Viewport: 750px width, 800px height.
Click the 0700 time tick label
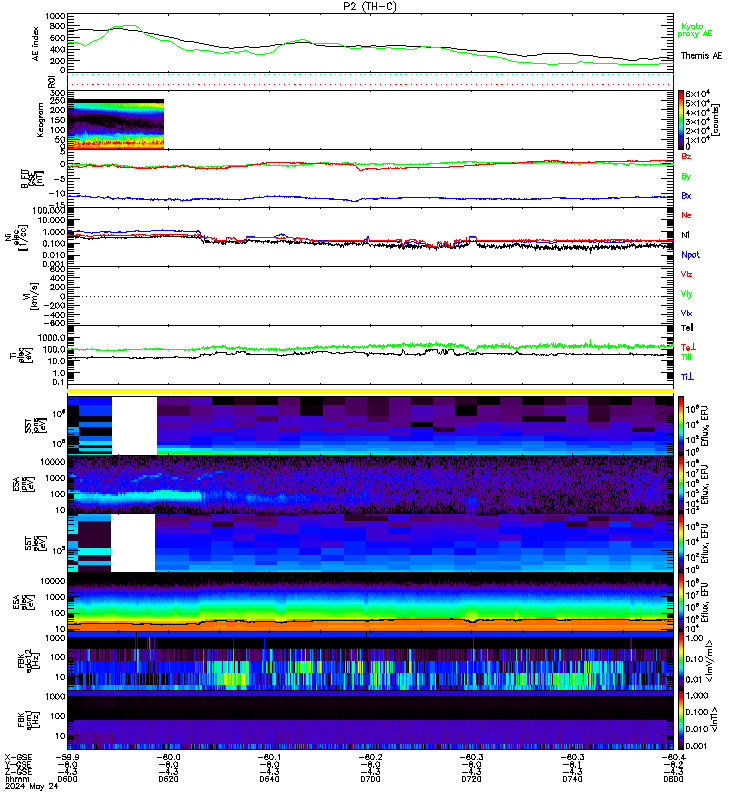(370, 779)
